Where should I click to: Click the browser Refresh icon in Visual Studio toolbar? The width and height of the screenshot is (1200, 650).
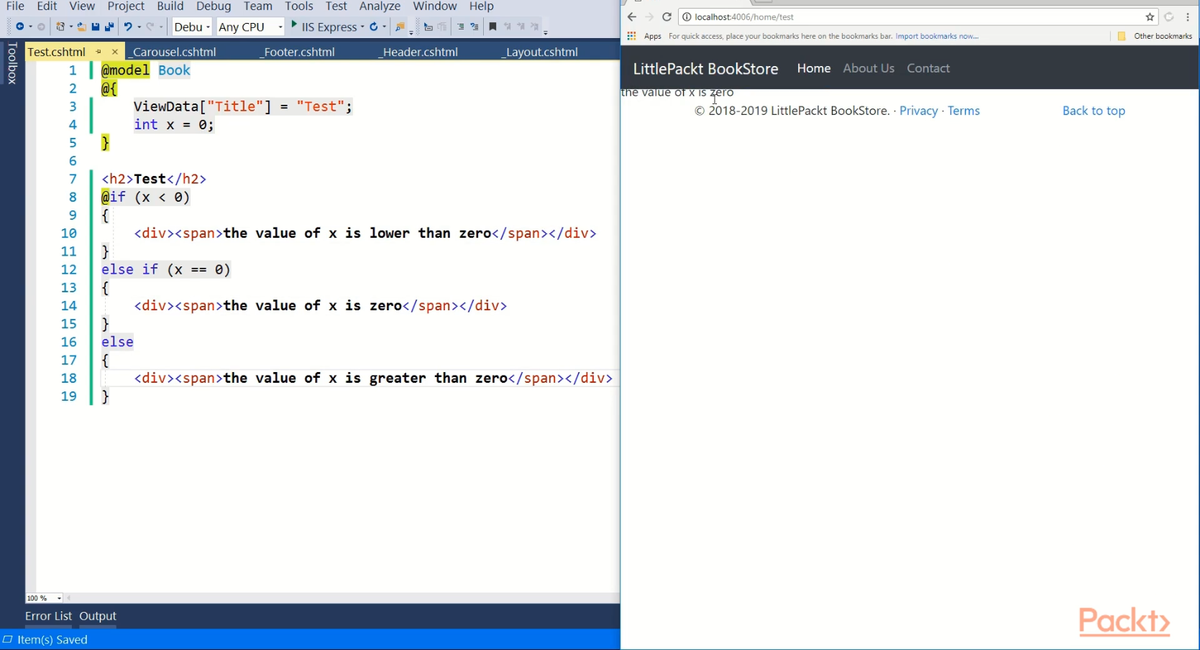click(x=373, y=27)
